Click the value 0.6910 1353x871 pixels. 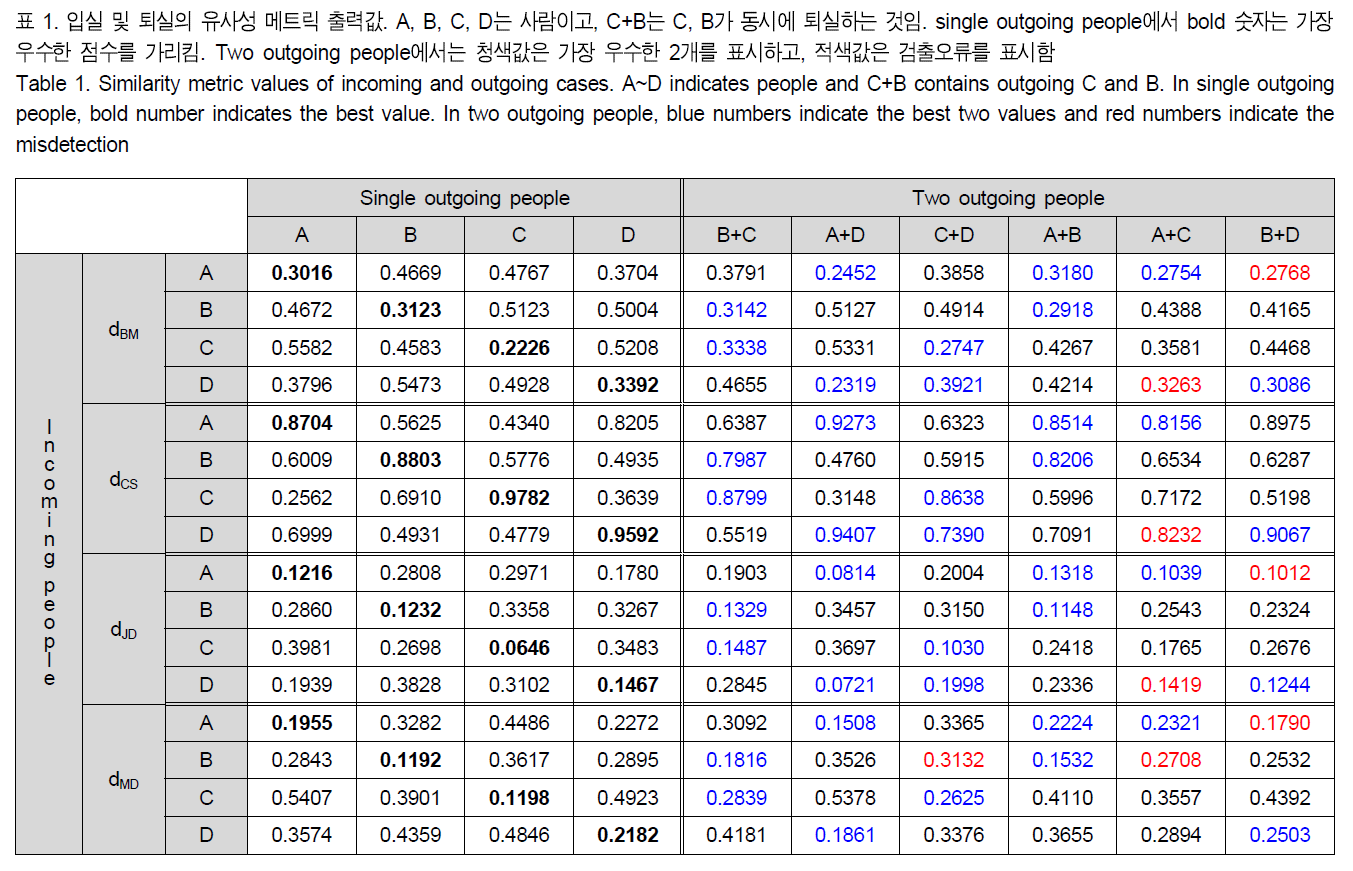(x=410, y=498)
